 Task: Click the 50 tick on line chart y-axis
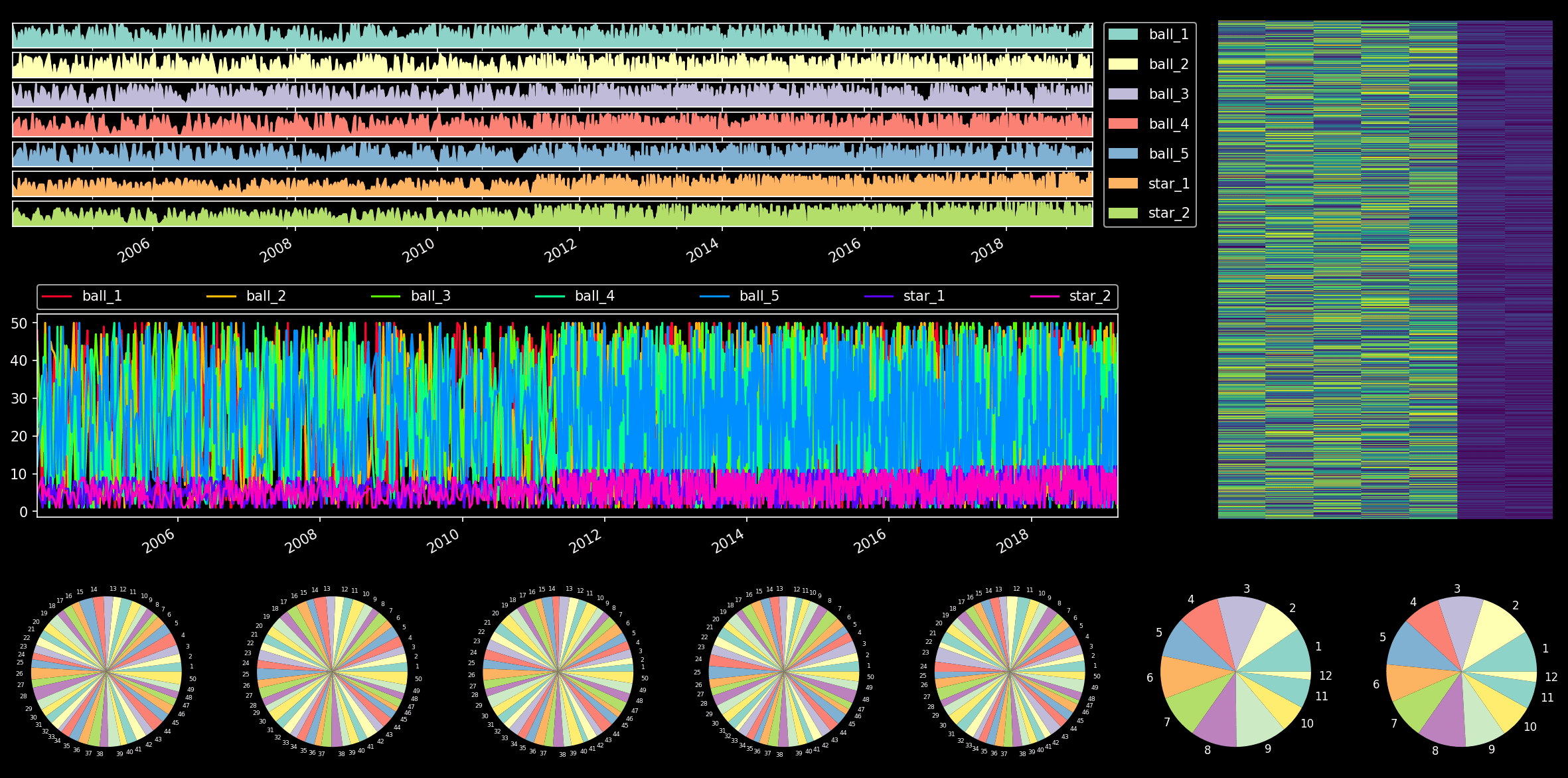(19, 324)
